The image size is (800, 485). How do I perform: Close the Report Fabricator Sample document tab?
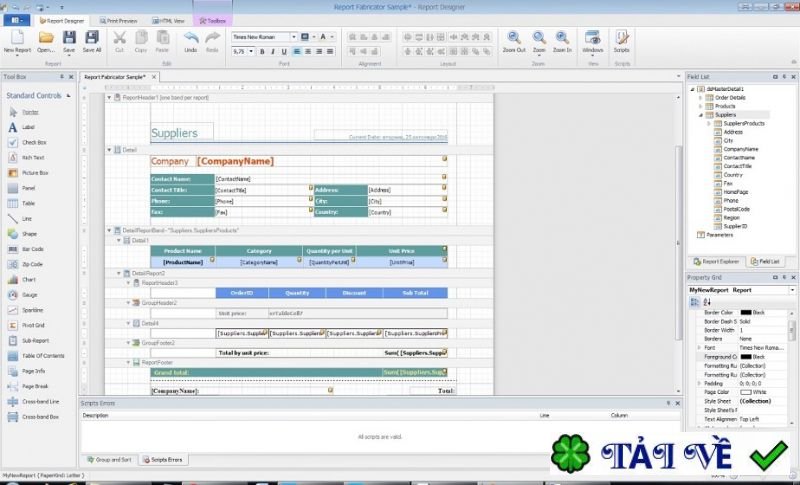coord(154,77)
